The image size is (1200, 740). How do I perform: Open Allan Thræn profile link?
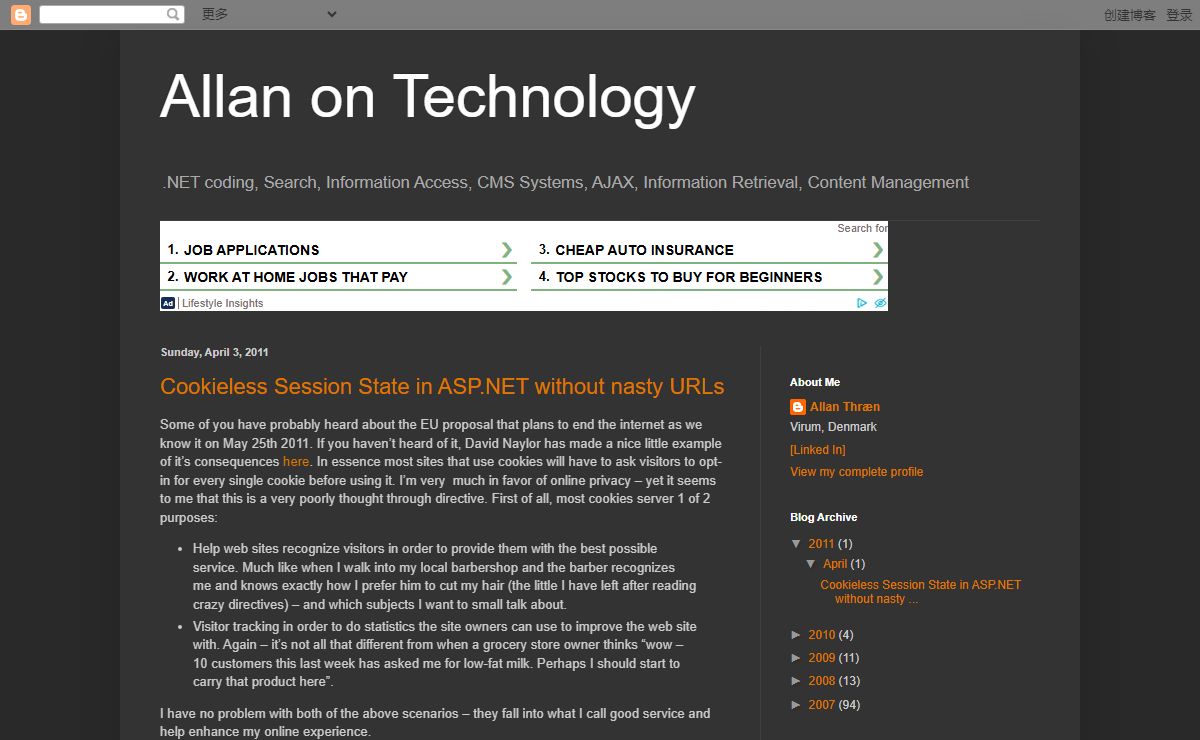[845, 407]
